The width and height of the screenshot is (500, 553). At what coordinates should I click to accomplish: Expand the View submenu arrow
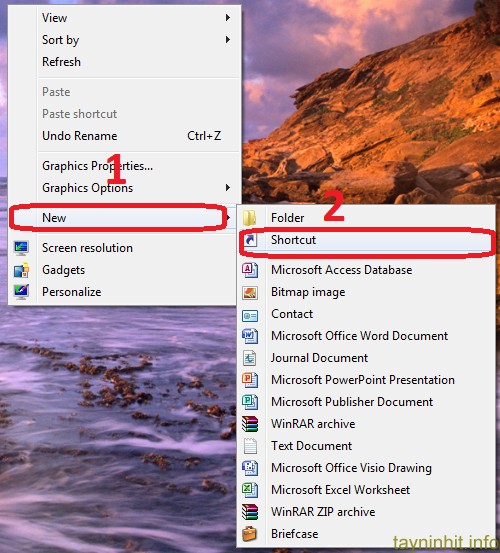tap(228, 18)
